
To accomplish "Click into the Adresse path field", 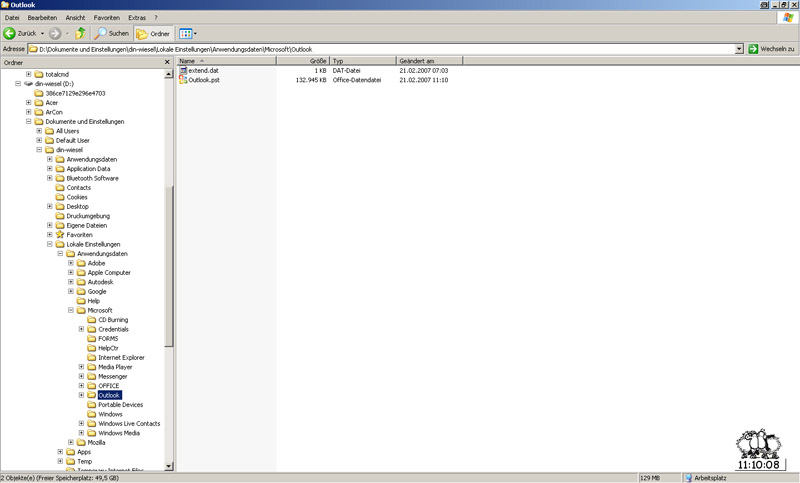I will click(x=380, y=48).
